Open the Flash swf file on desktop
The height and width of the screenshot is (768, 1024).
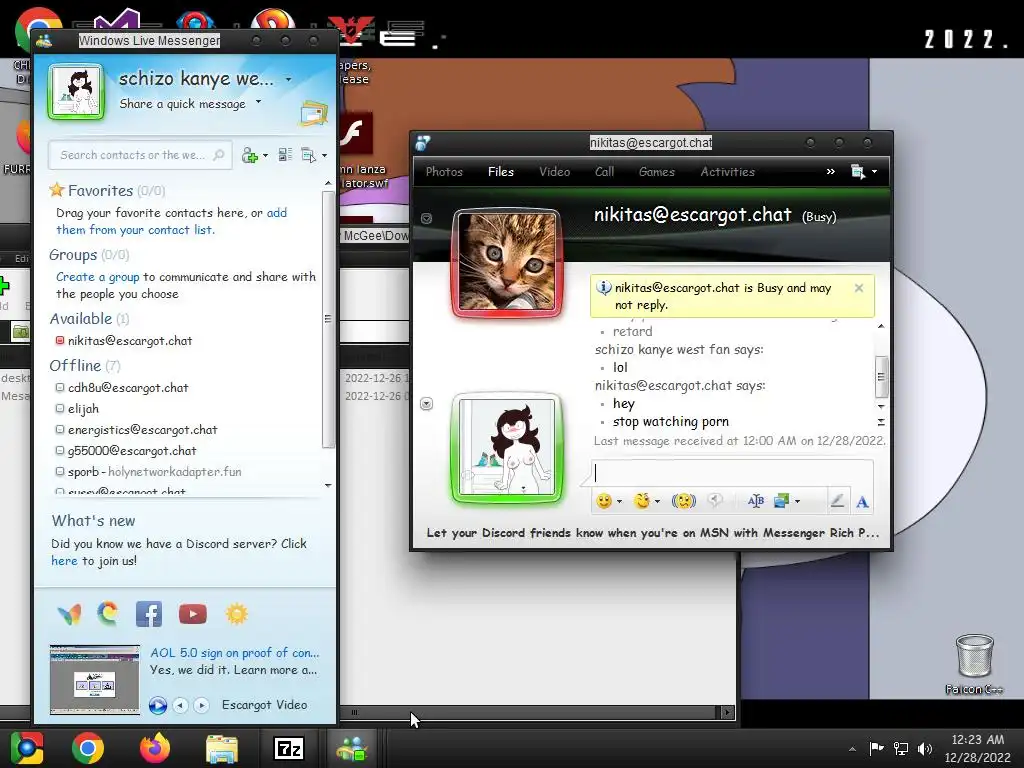(x=357, y=150)
